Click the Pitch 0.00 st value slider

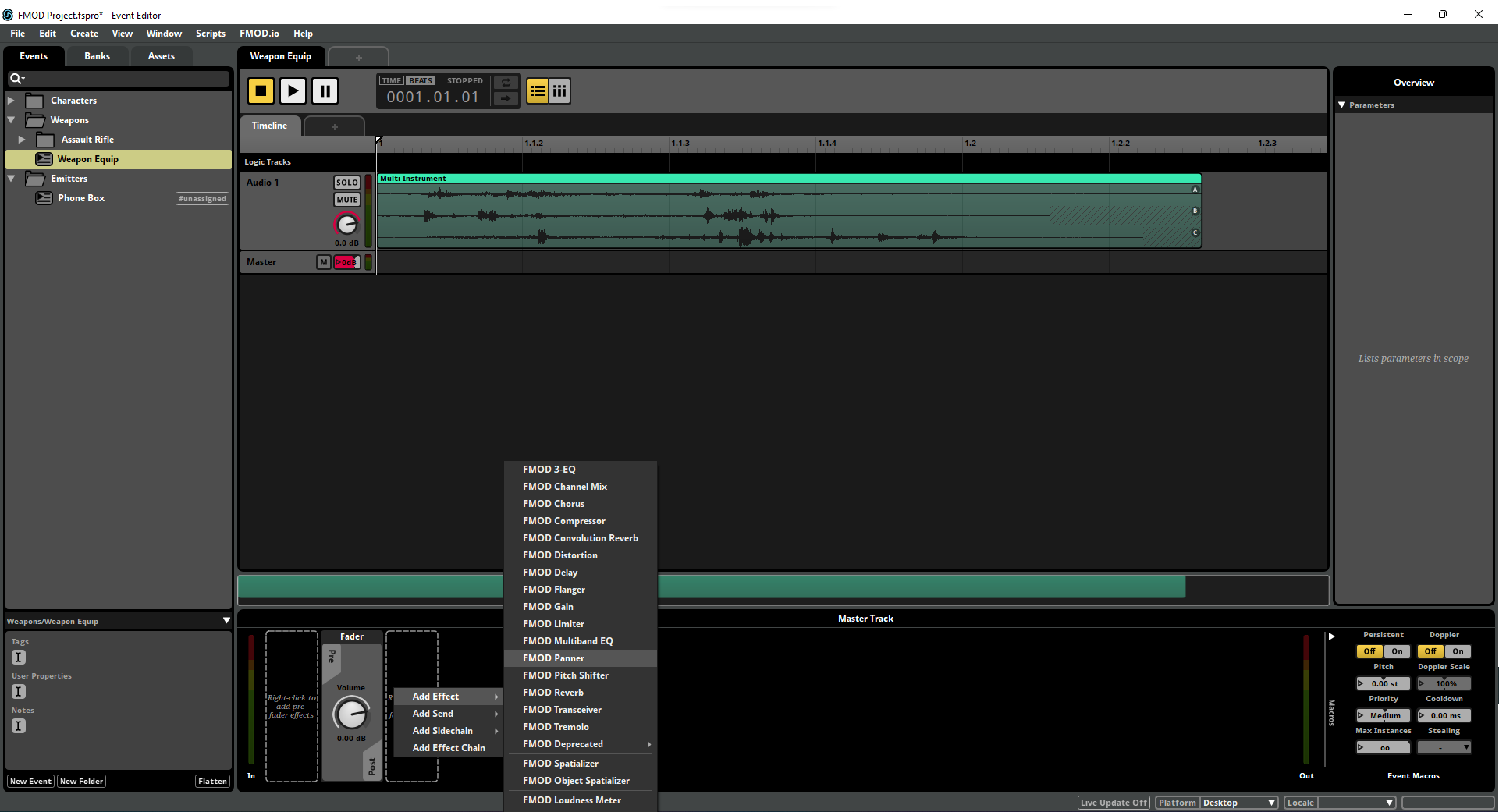[1384, 683]
